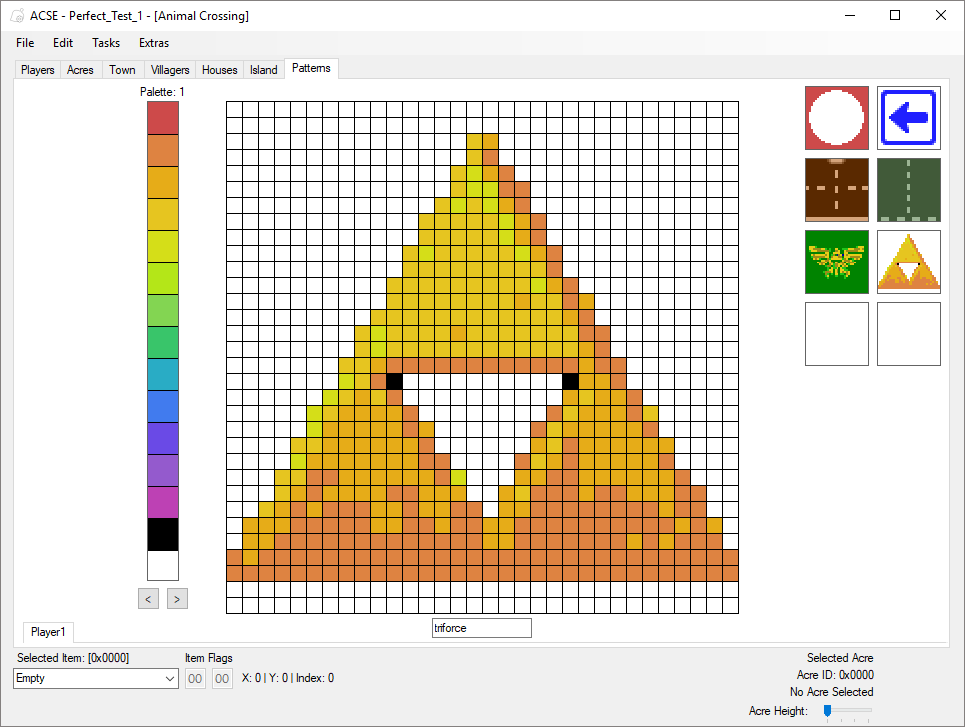This screenshot has width=965, height=727.
Task: Open the Selected Item dropdown showing Empty
Action: coord(96,678)
